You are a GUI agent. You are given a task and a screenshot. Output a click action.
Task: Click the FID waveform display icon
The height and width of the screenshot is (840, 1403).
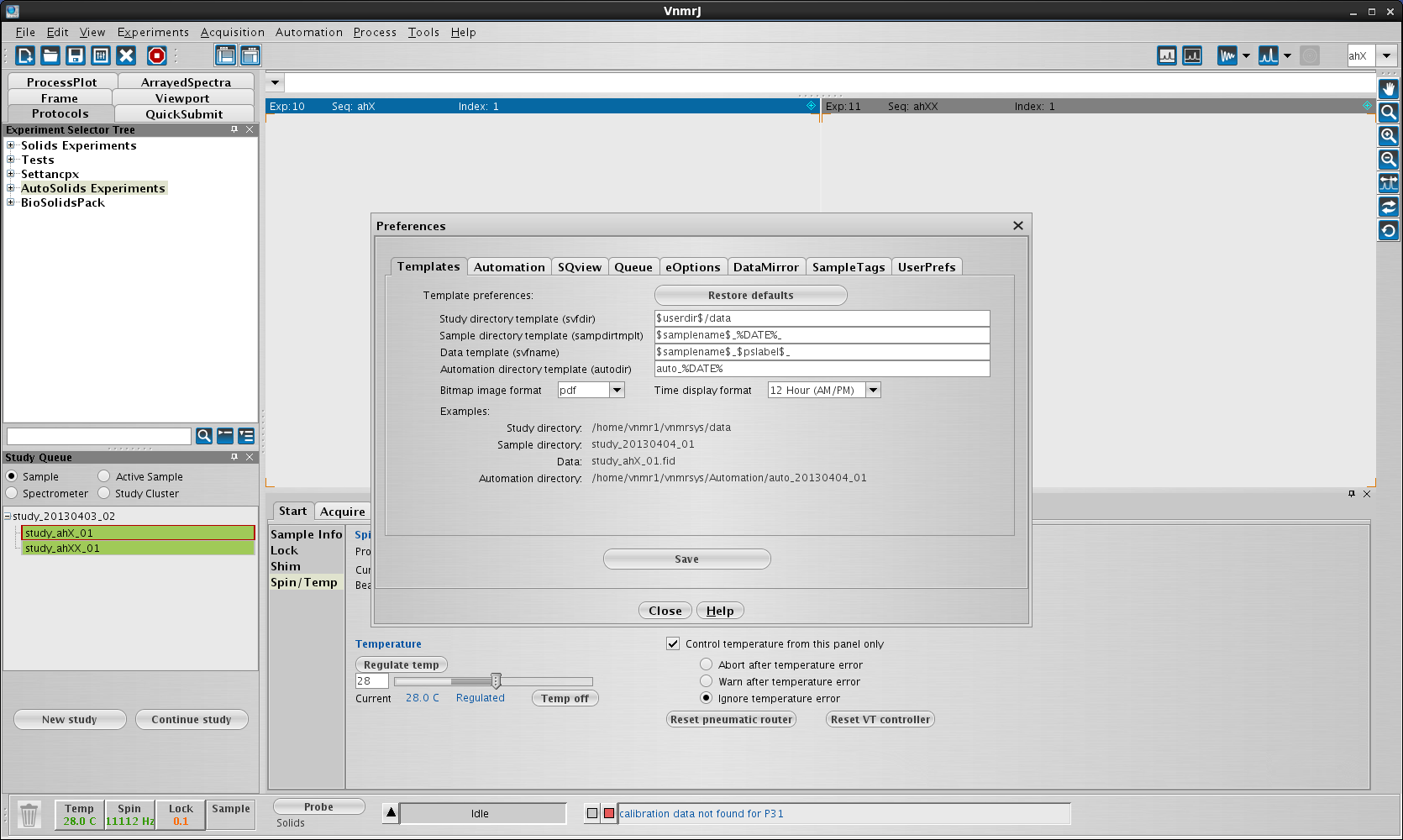1227,55
